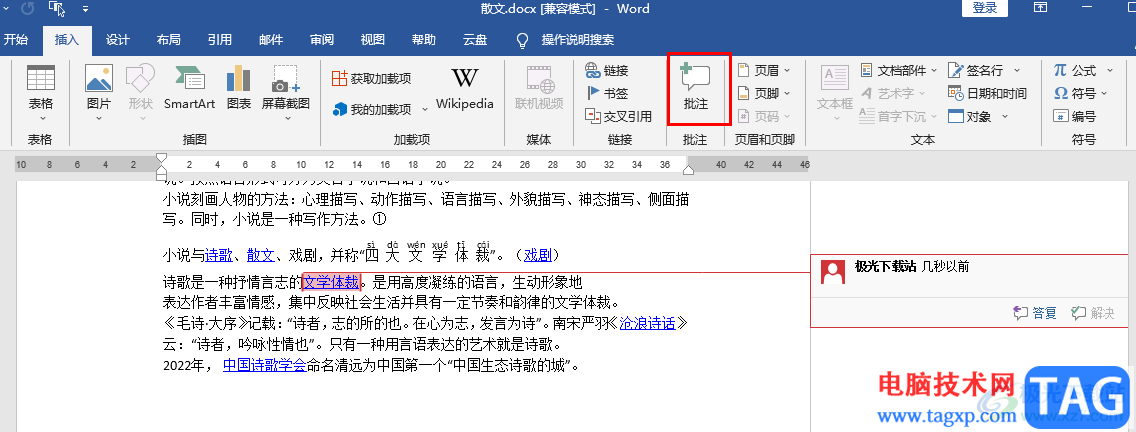Expand the Table dropdown arrow
The height and width of the screenshot is (432, 1136).
click(x=41, y=118)
